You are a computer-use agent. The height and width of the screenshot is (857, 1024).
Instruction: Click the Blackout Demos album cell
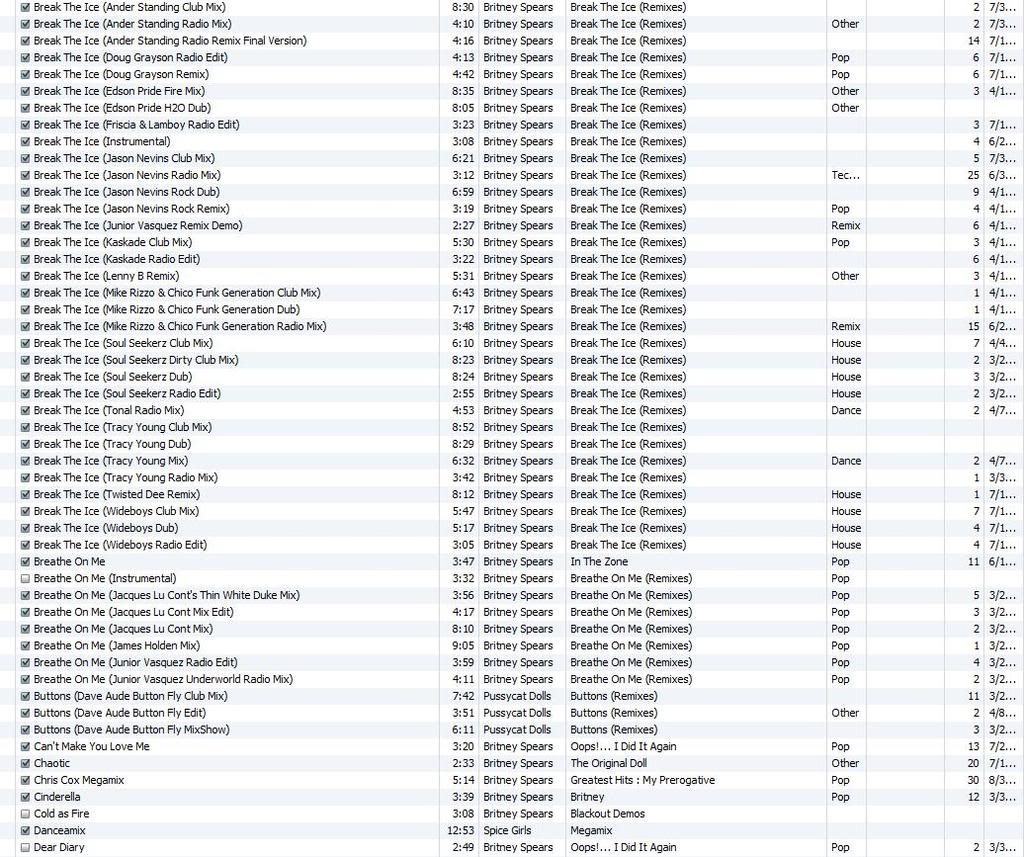point(607,814)
